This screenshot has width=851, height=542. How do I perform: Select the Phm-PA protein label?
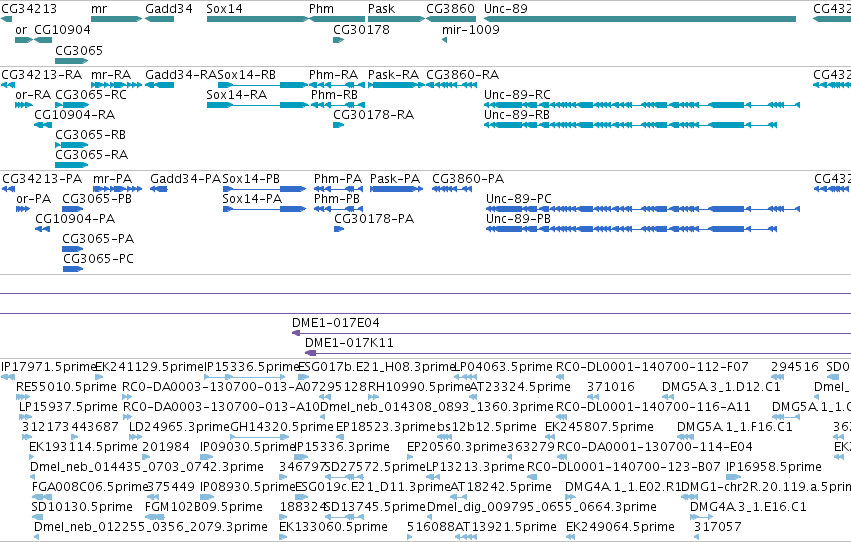coord(338,178)
